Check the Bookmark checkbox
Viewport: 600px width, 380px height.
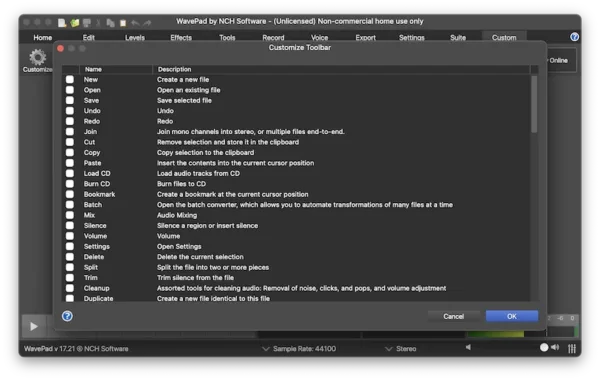(70, 194)
